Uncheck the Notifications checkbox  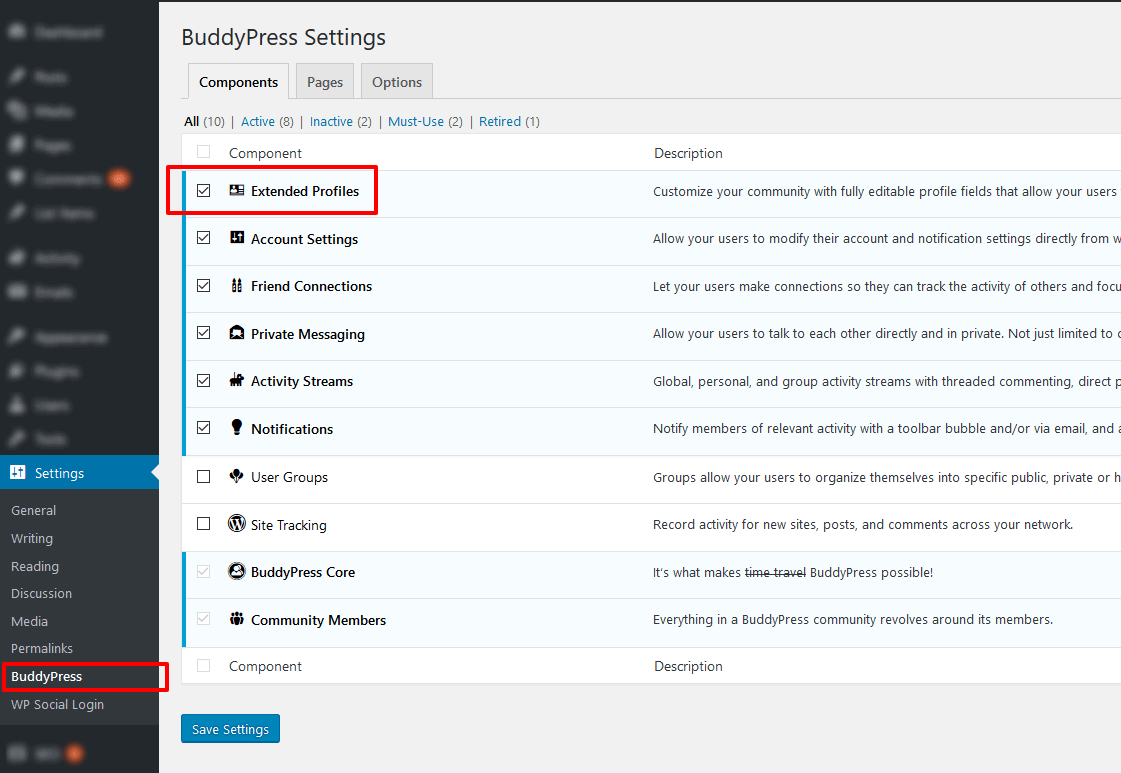[x=204, y=428]
